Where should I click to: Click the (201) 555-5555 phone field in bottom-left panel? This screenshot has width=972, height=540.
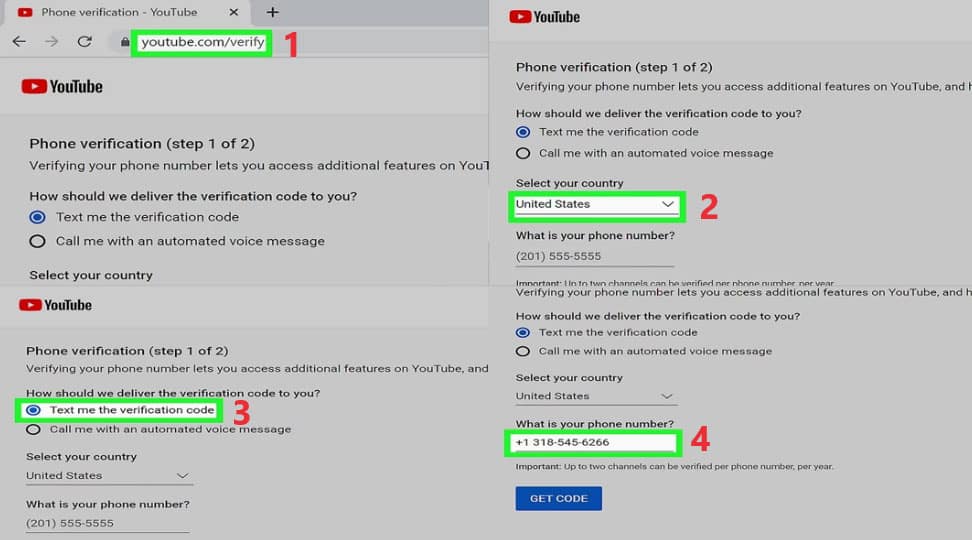(x=107, y=523)
